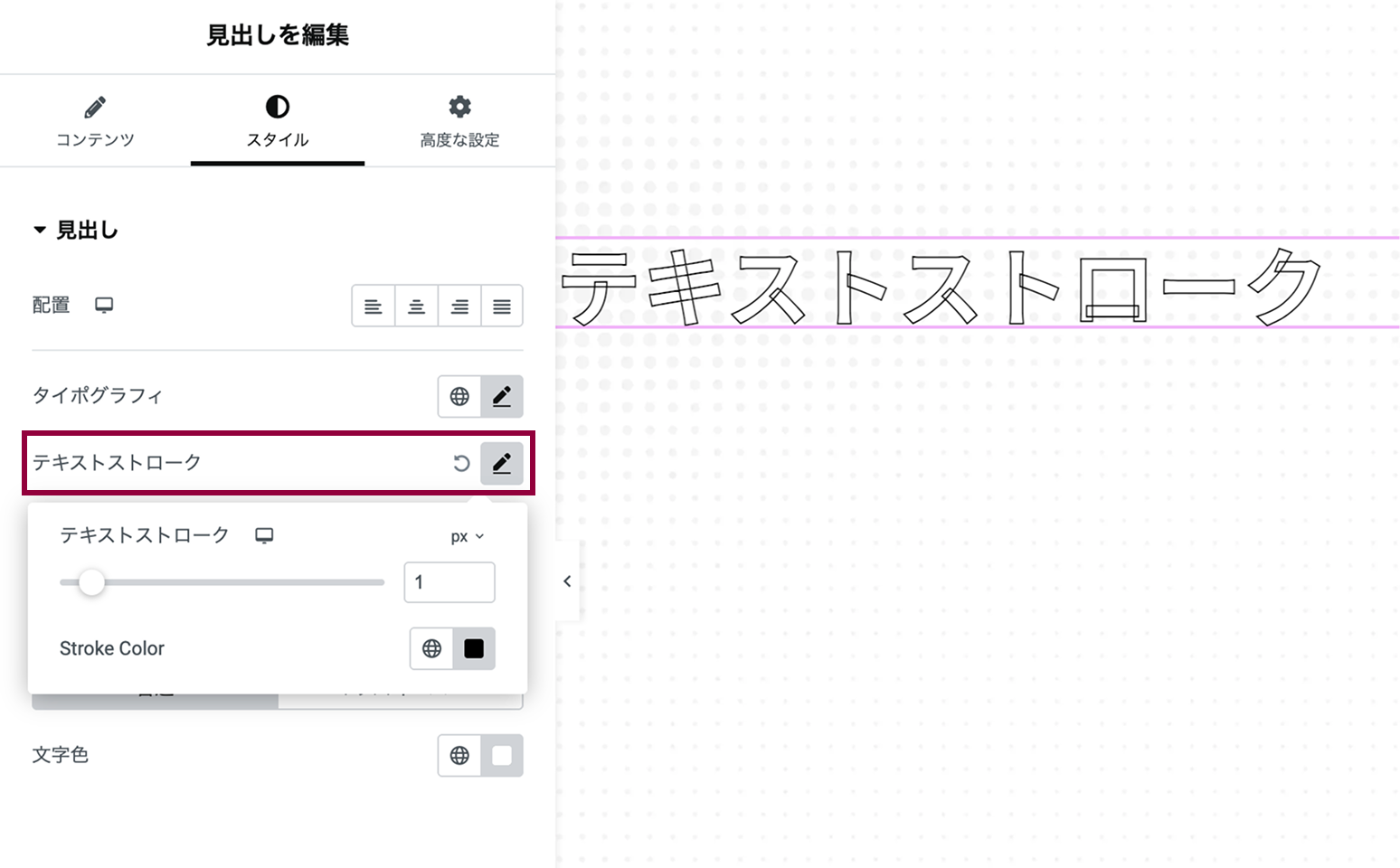Image resolution: width=1400 pixels, height=868 pixels.
Task: Focus the stroke width value field
Action: [449, 582]
